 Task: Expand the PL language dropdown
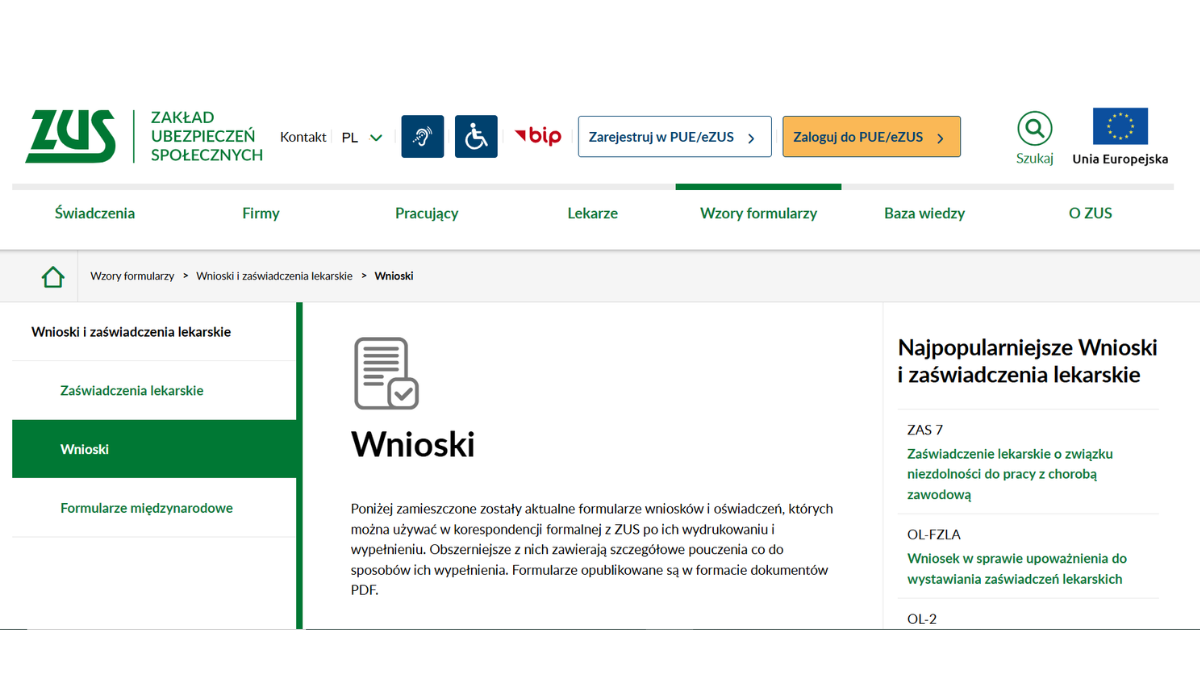click(x=362, y=137)
